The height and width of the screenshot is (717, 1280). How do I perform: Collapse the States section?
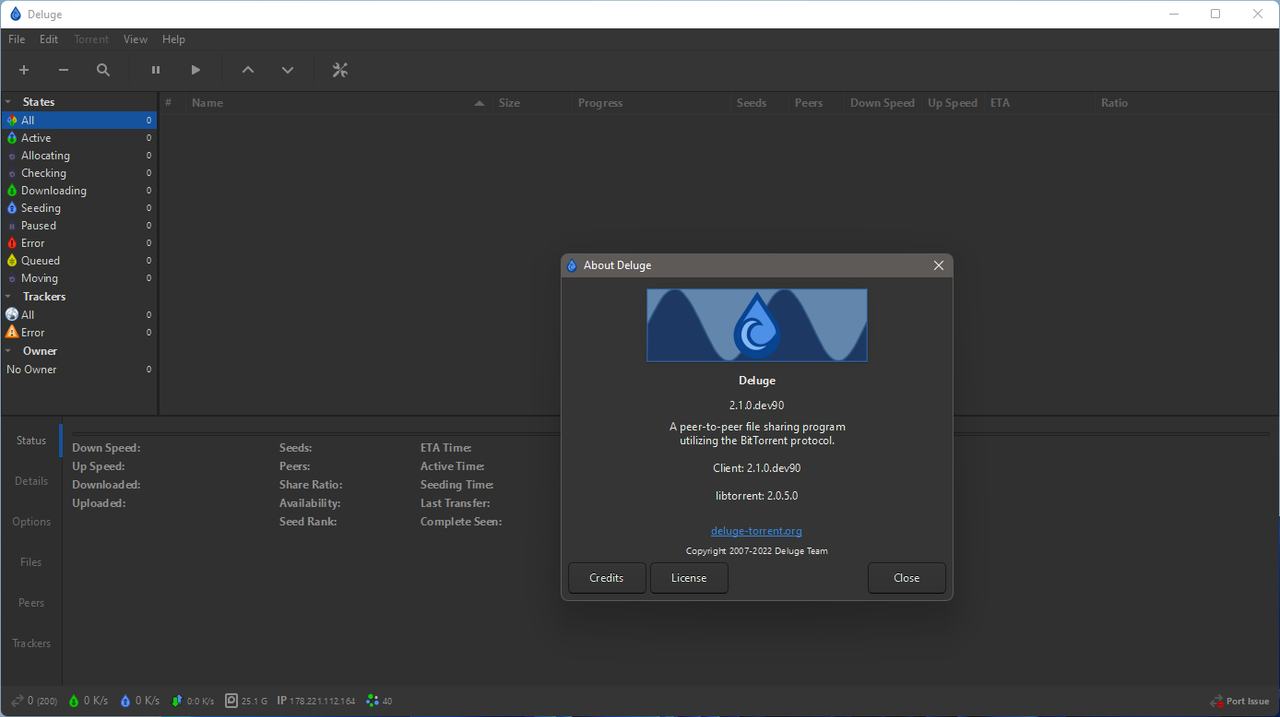point(8,102)
